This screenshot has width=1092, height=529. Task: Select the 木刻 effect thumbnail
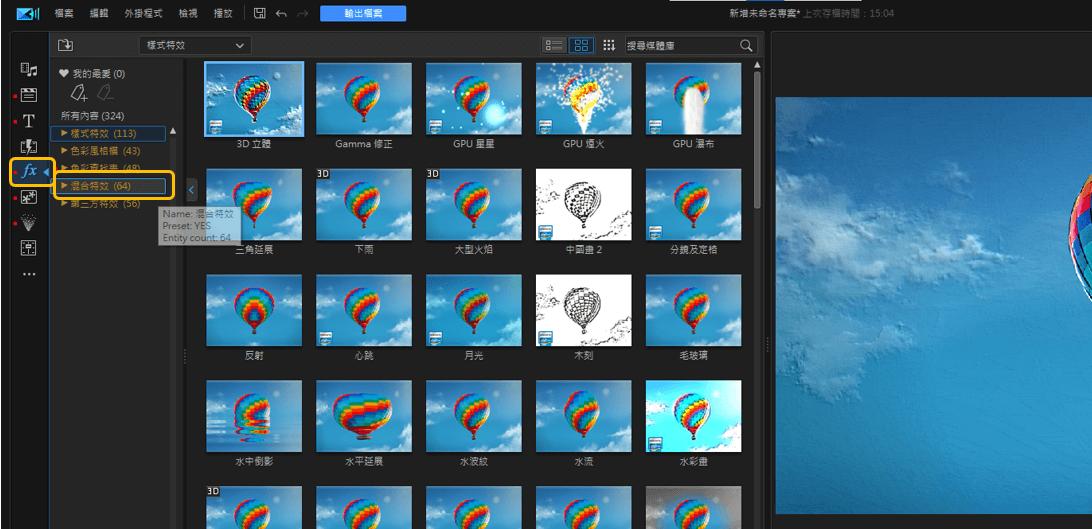584,310
